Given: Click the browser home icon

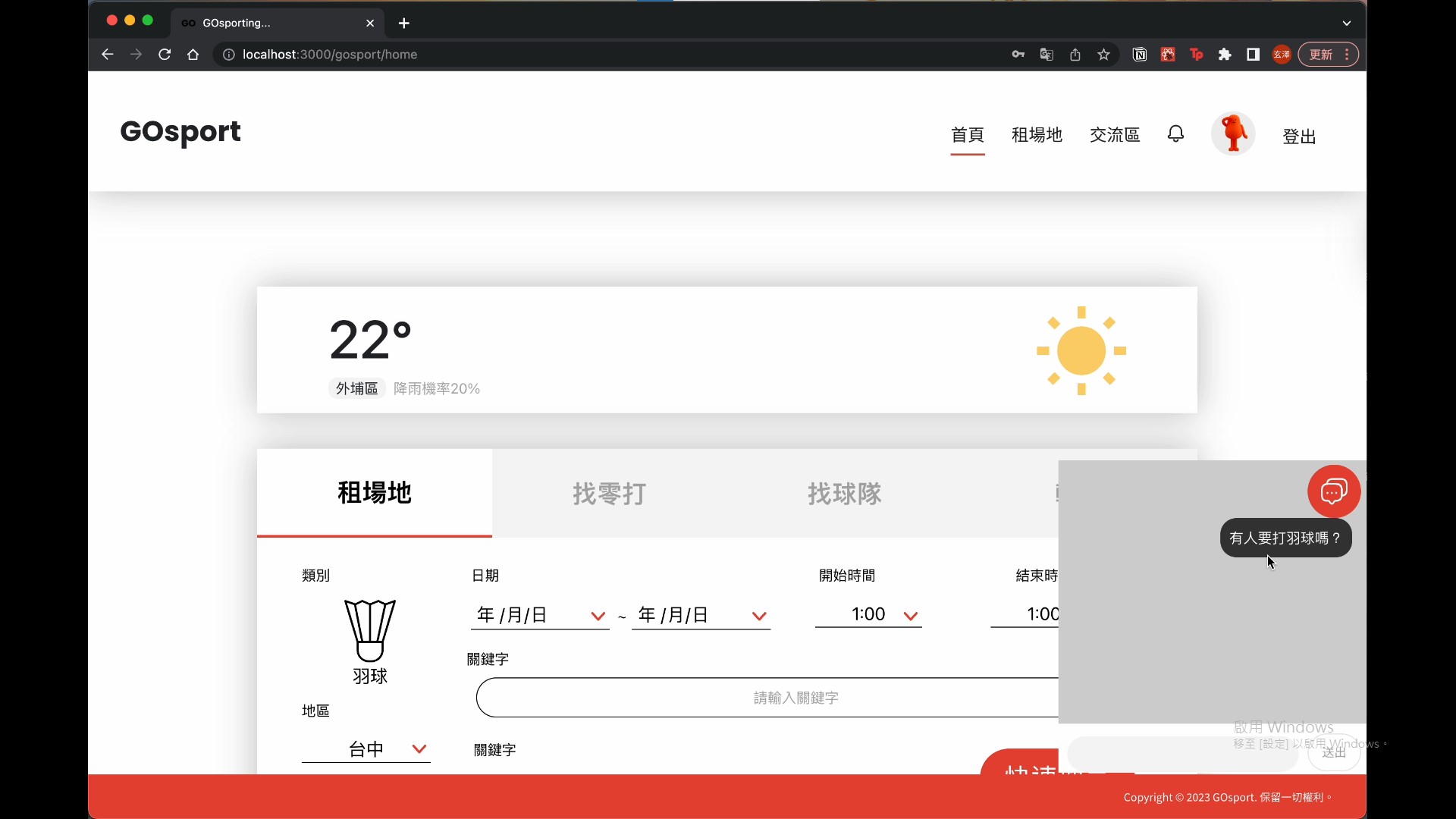Looking at the screenshot, I should point(193,55).
